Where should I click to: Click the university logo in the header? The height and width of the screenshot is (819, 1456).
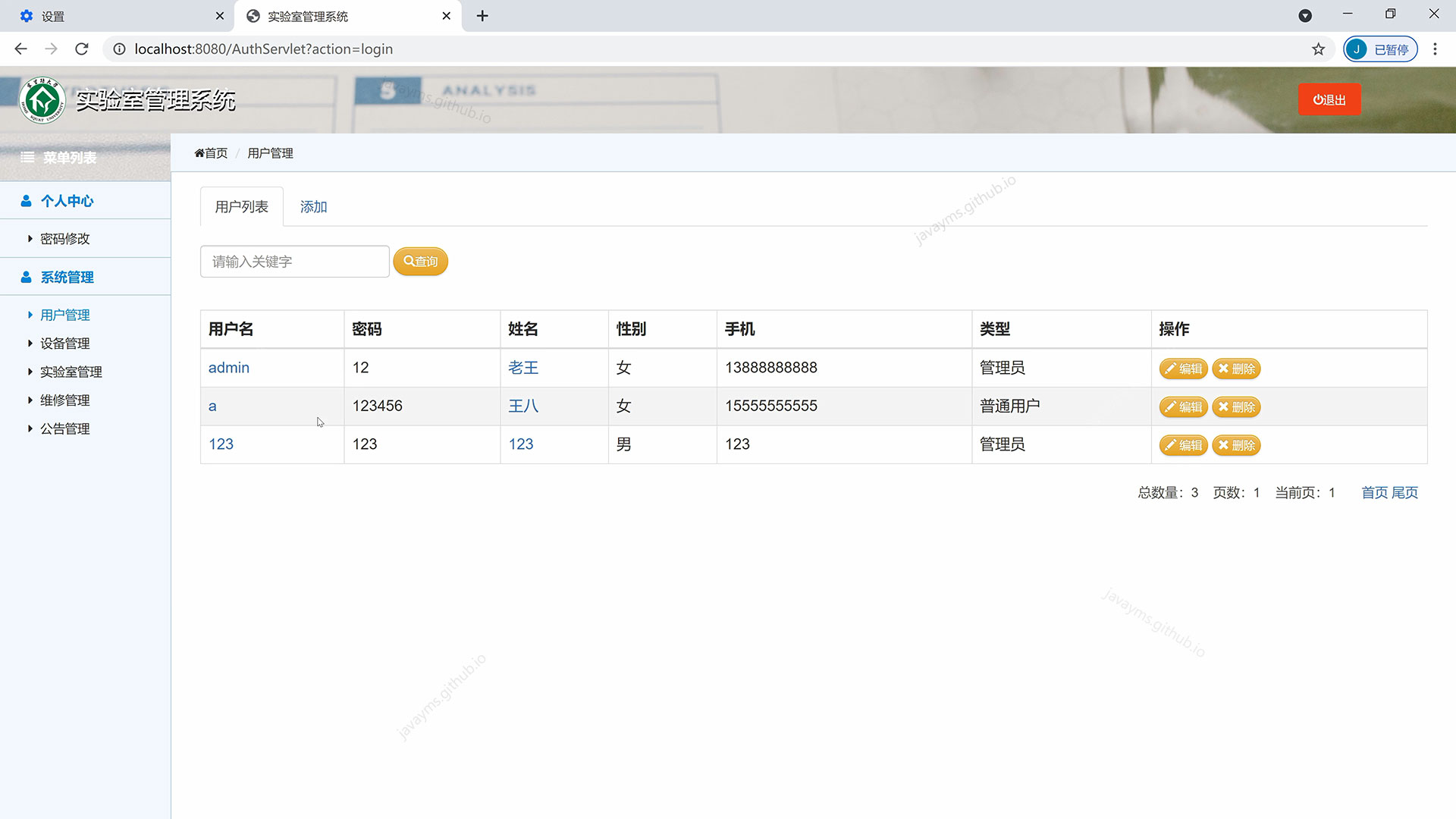pos(42,99)
